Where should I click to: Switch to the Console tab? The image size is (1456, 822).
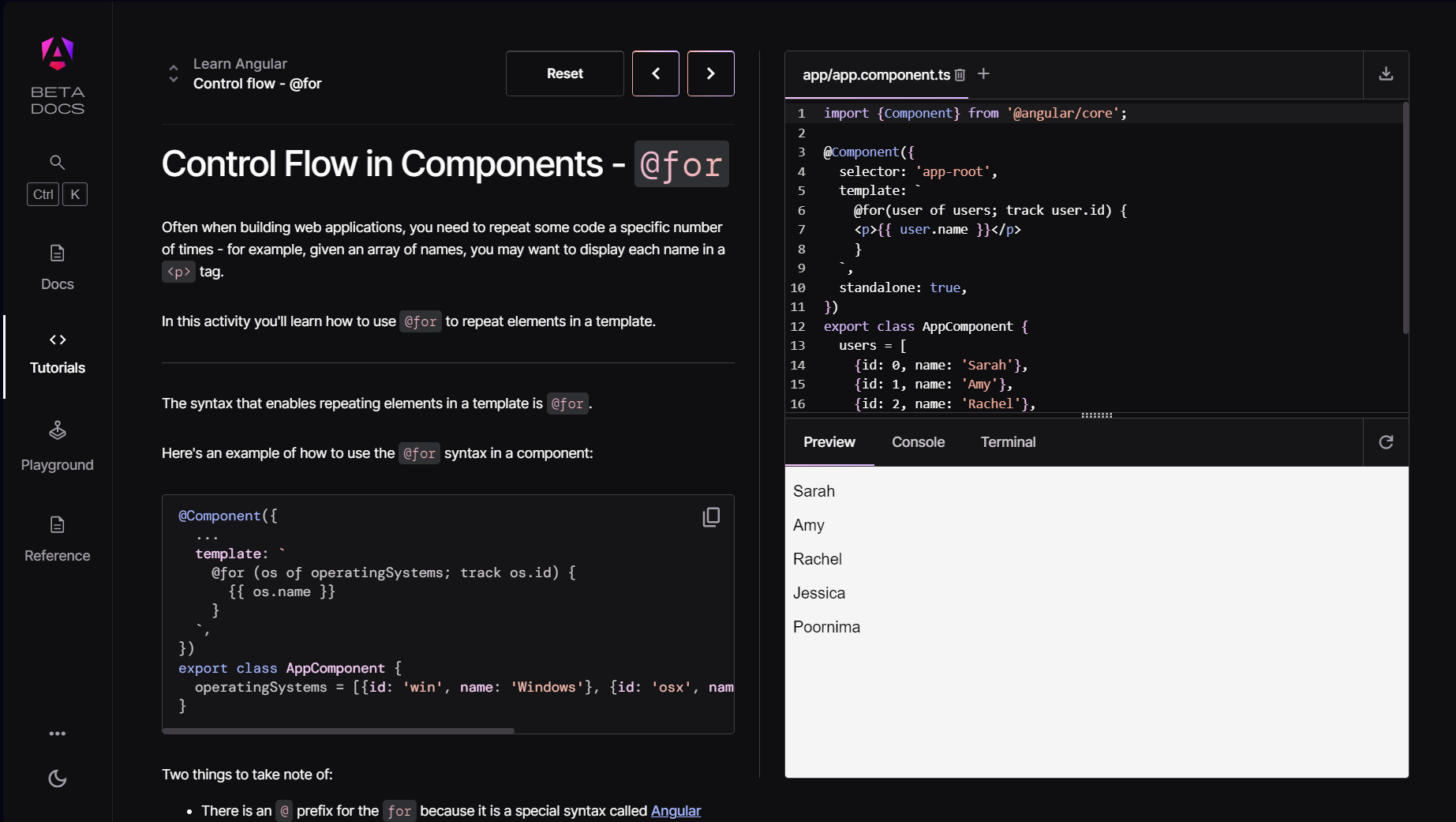click(919, 442)
